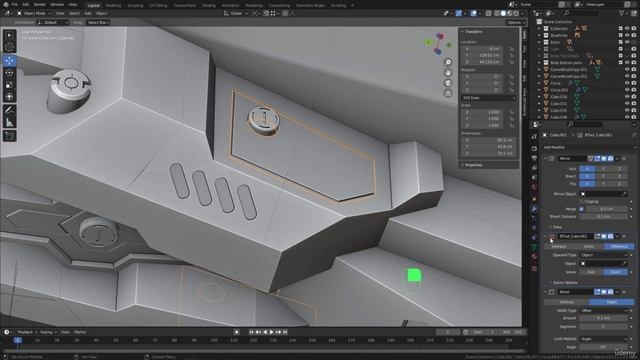
Task: Open the Render properties tab icon
Action: [x=534, y=148]
